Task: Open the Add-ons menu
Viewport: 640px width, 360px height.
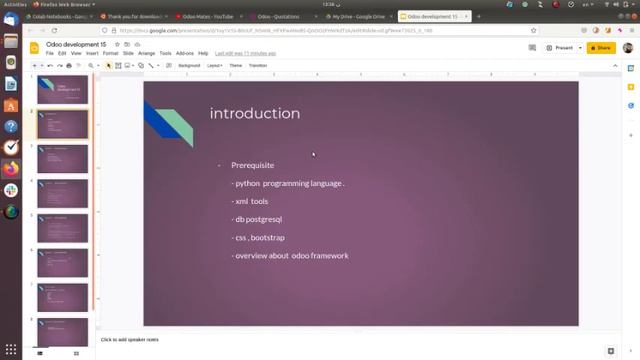Action: 184,53
